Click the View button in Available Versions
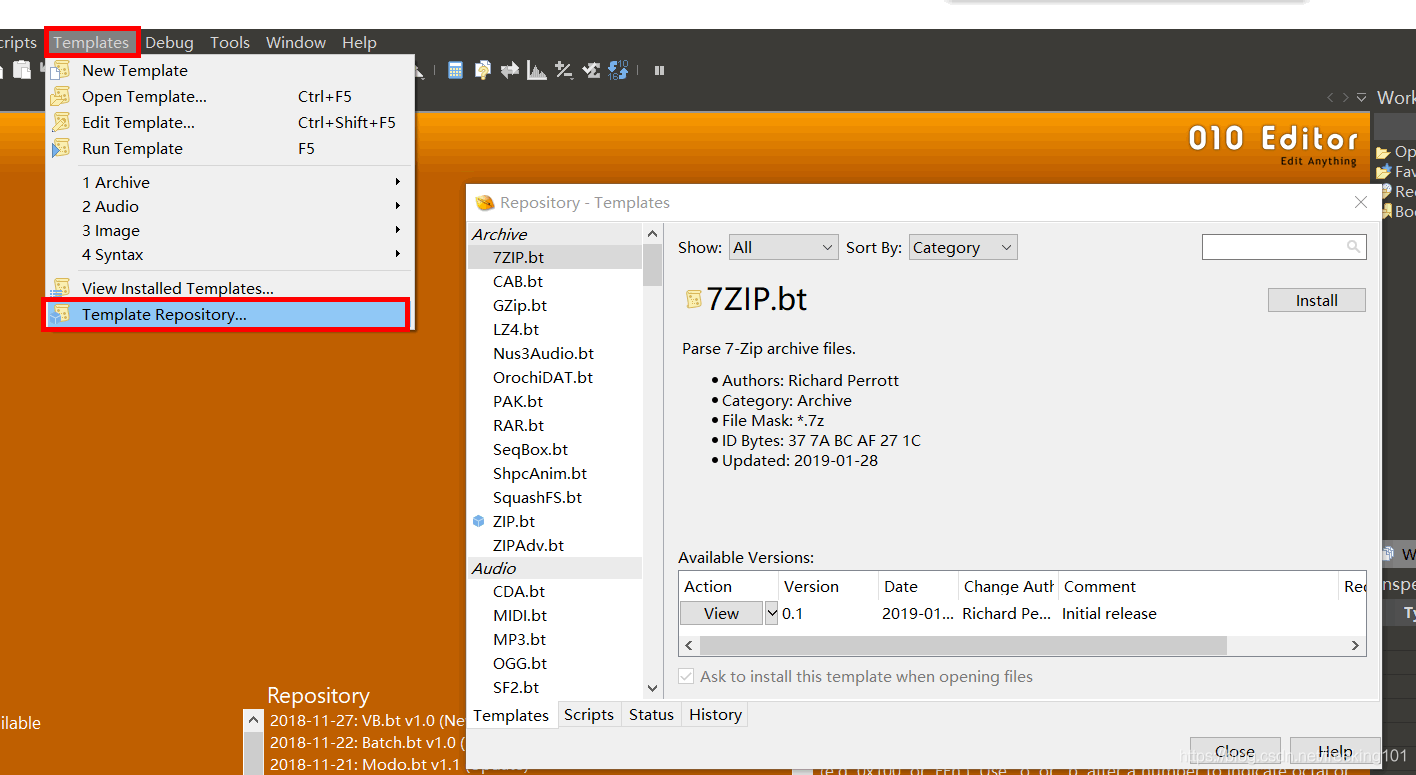 721,614
